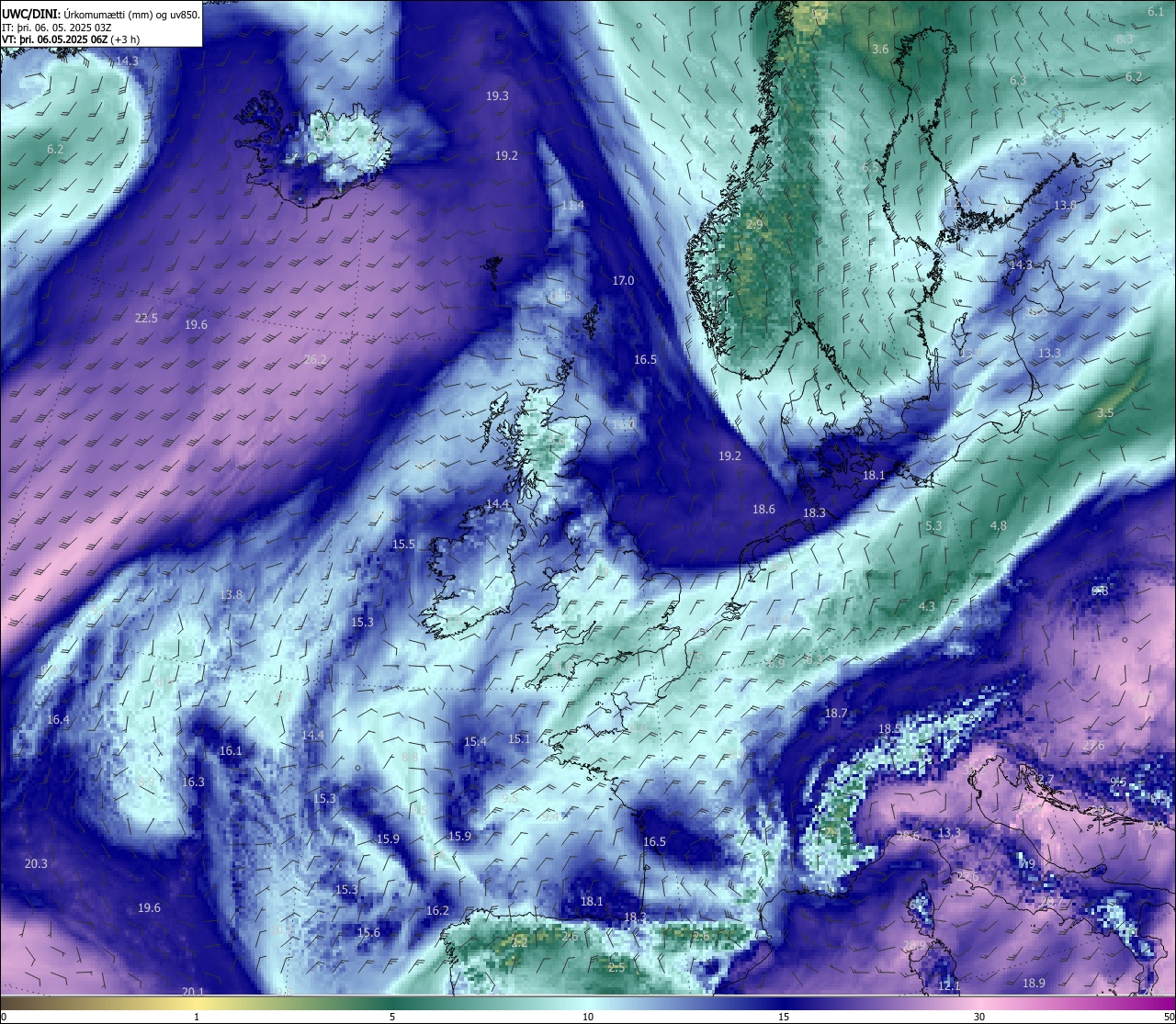
Task: Click the 3.5 value label
Action: [1104, 412]
